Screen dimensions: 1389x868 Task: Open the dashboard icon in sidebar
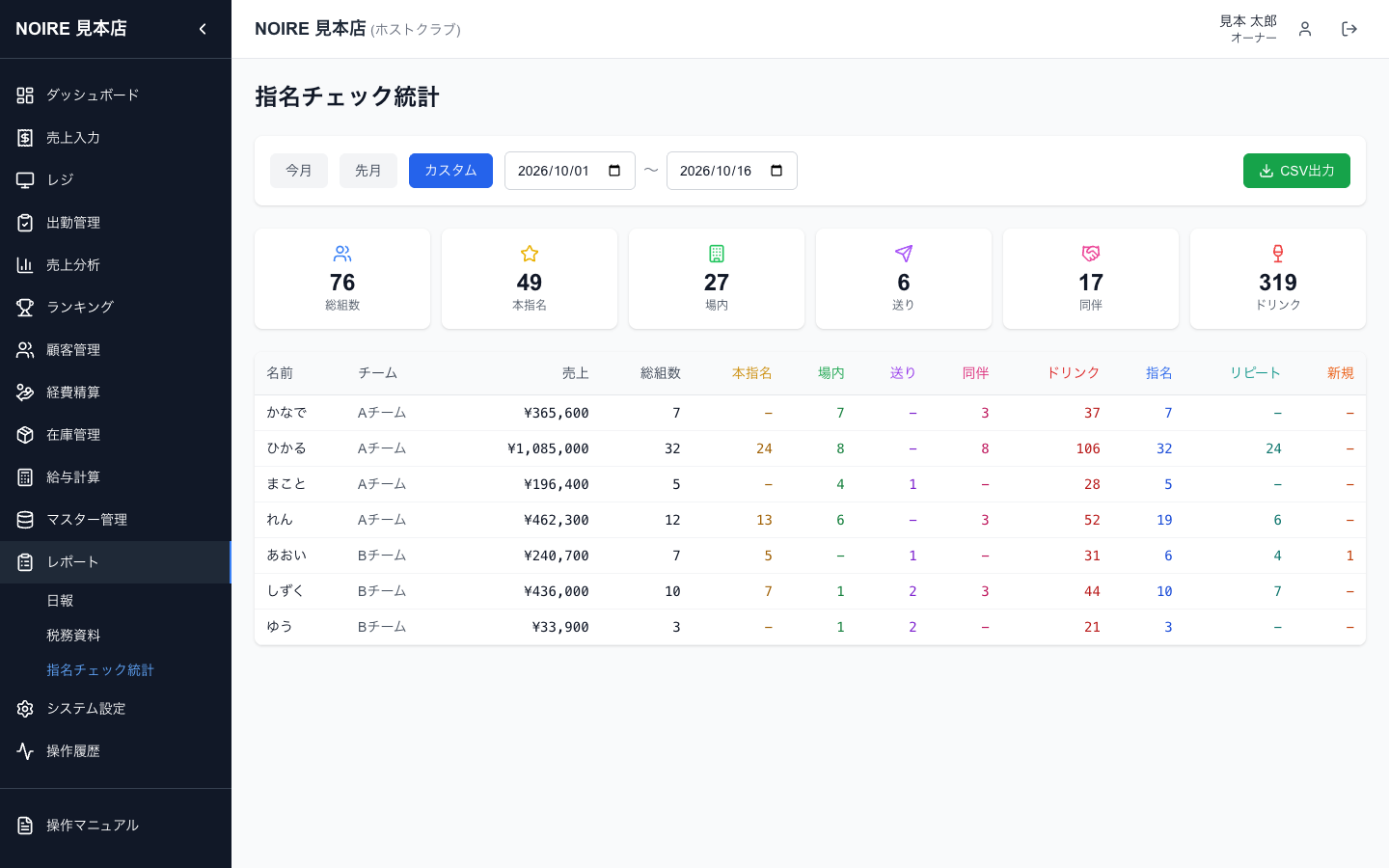pyautogui.click(x=25, y=95)
